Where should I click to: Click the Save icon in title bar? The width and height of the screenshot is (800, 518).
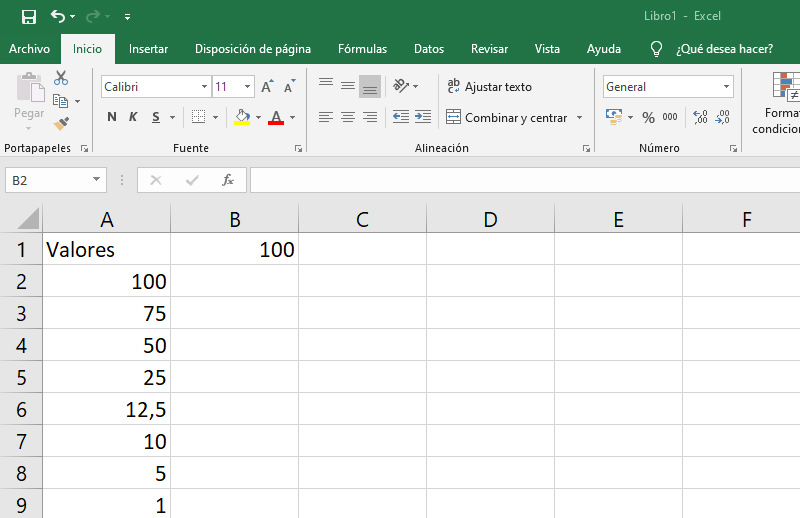[x=28, y=16]
